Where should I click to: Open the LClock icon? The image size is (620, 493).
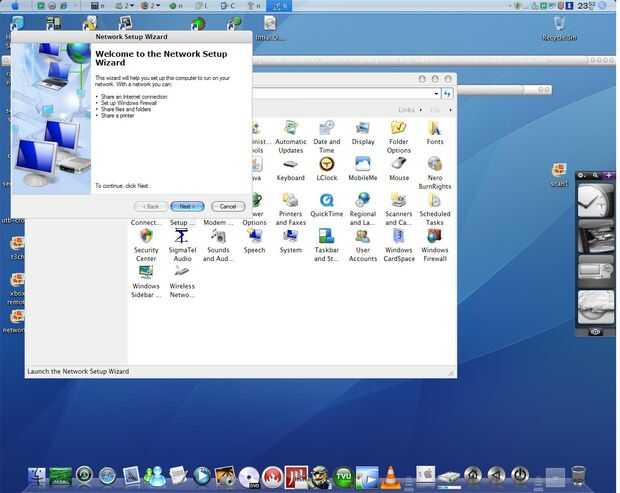(327, 169)
